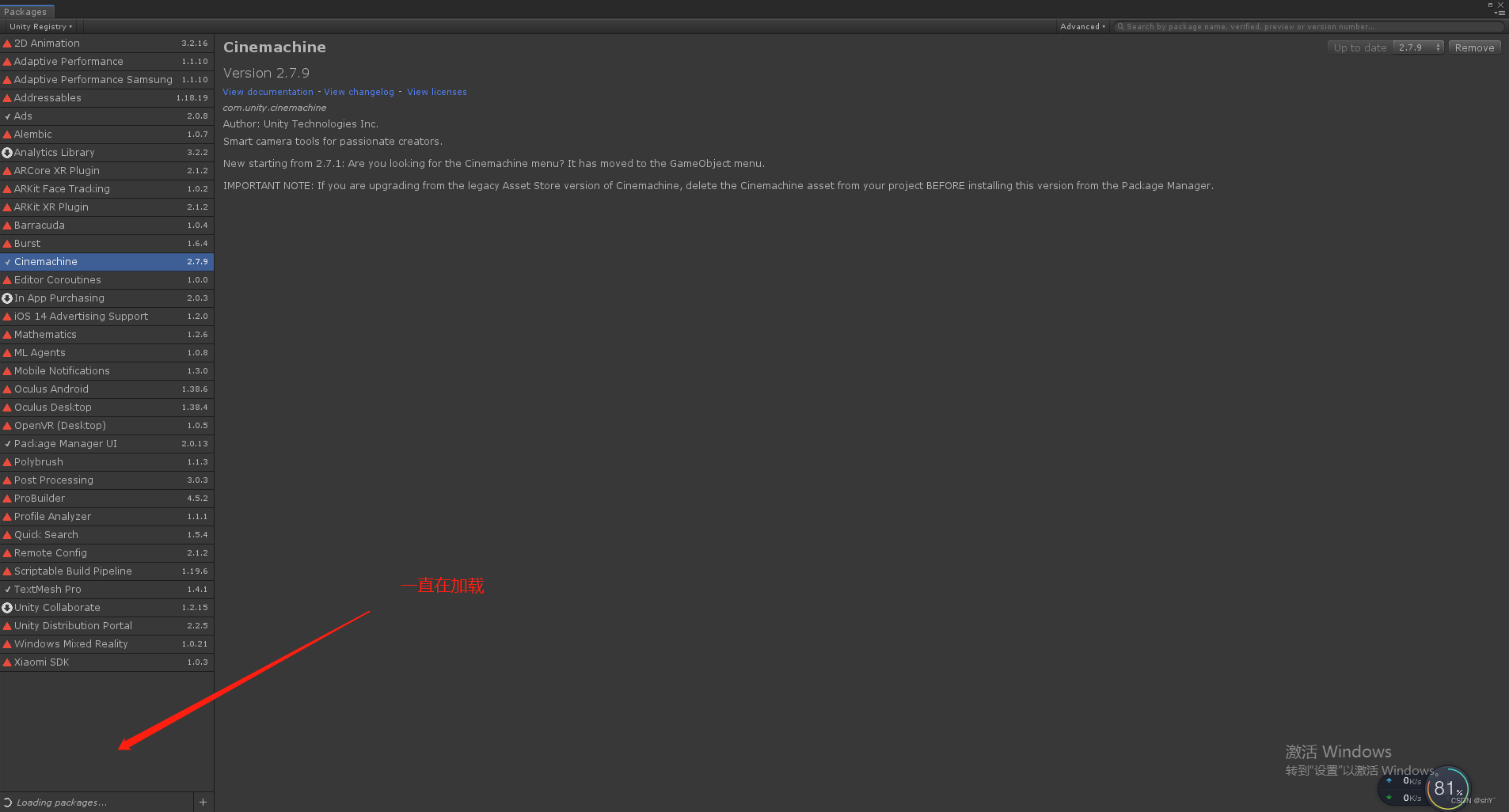
Task: Open the version dropdown showing 2.7.9
Action: (1417, 47)
